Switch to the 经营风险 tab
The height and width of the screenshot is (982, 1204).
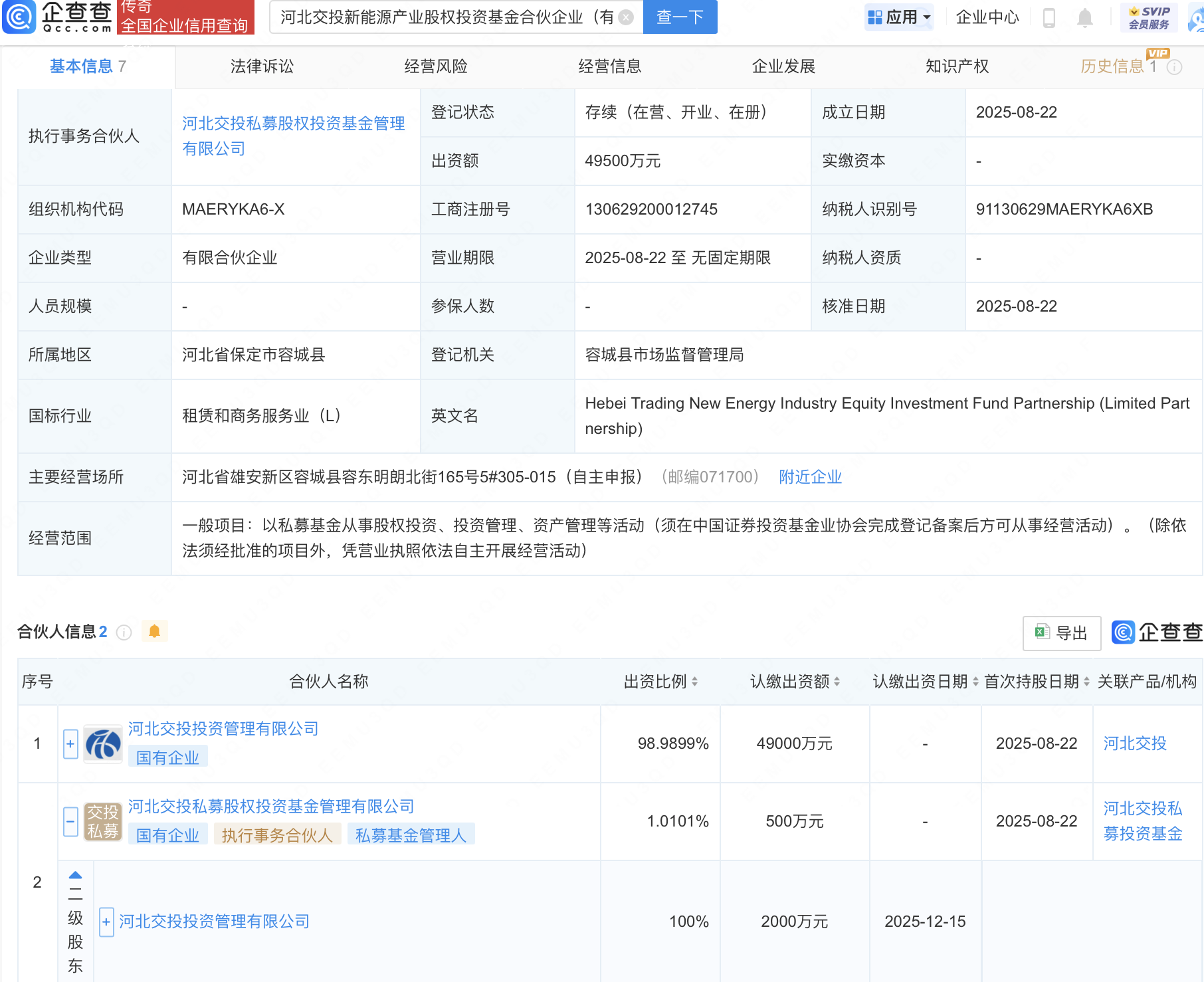436,66
